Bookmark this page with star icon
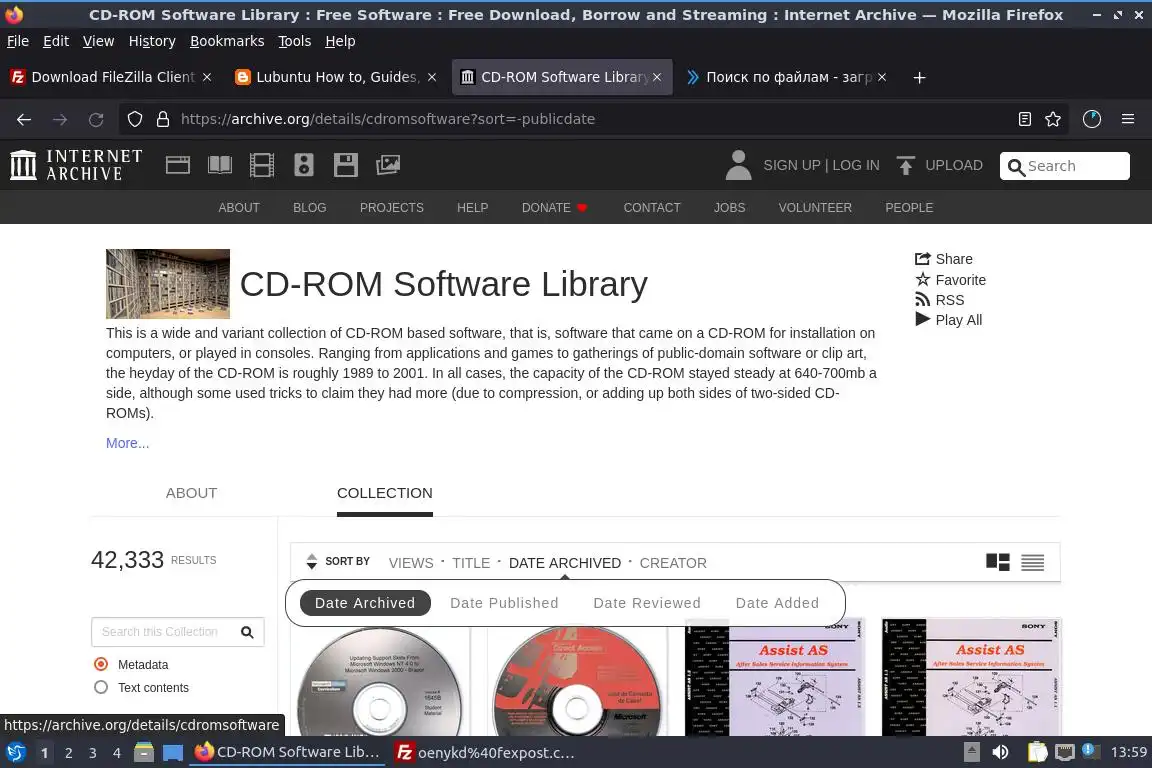This screenshot has height=768, width=1152. click(x=1053, y=119)
